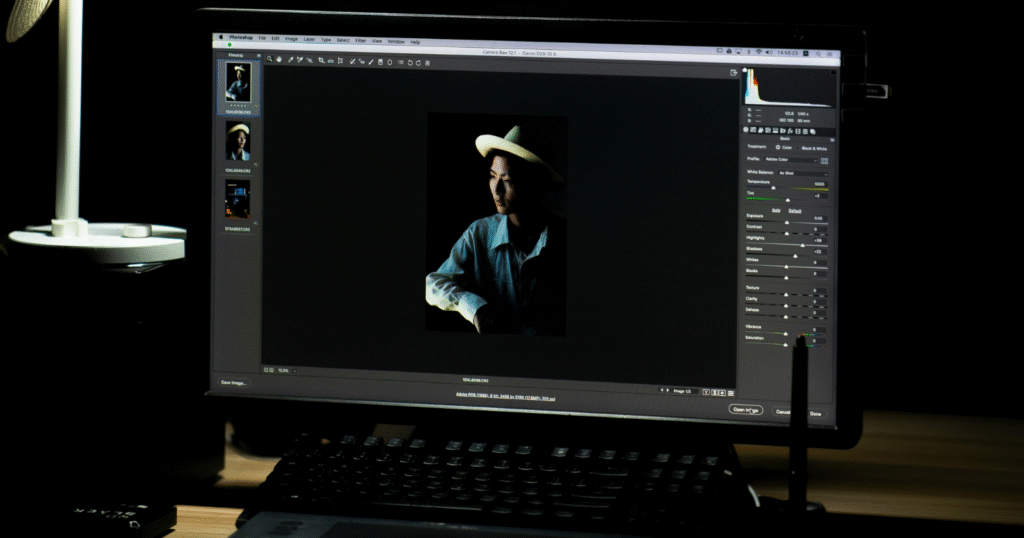Open the Filmstrip panel menu icon
The height and width of the screenshot is (538, 1024).
pos(259,55)
